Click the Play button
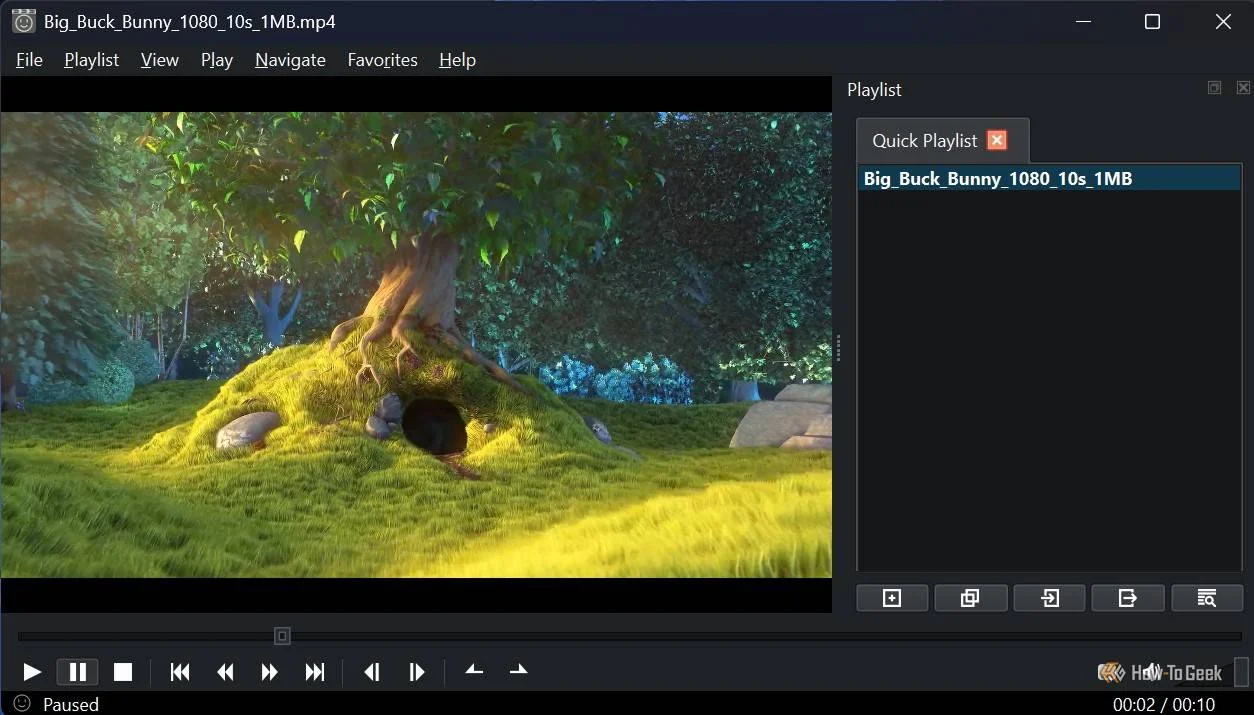 click(31, 672)
